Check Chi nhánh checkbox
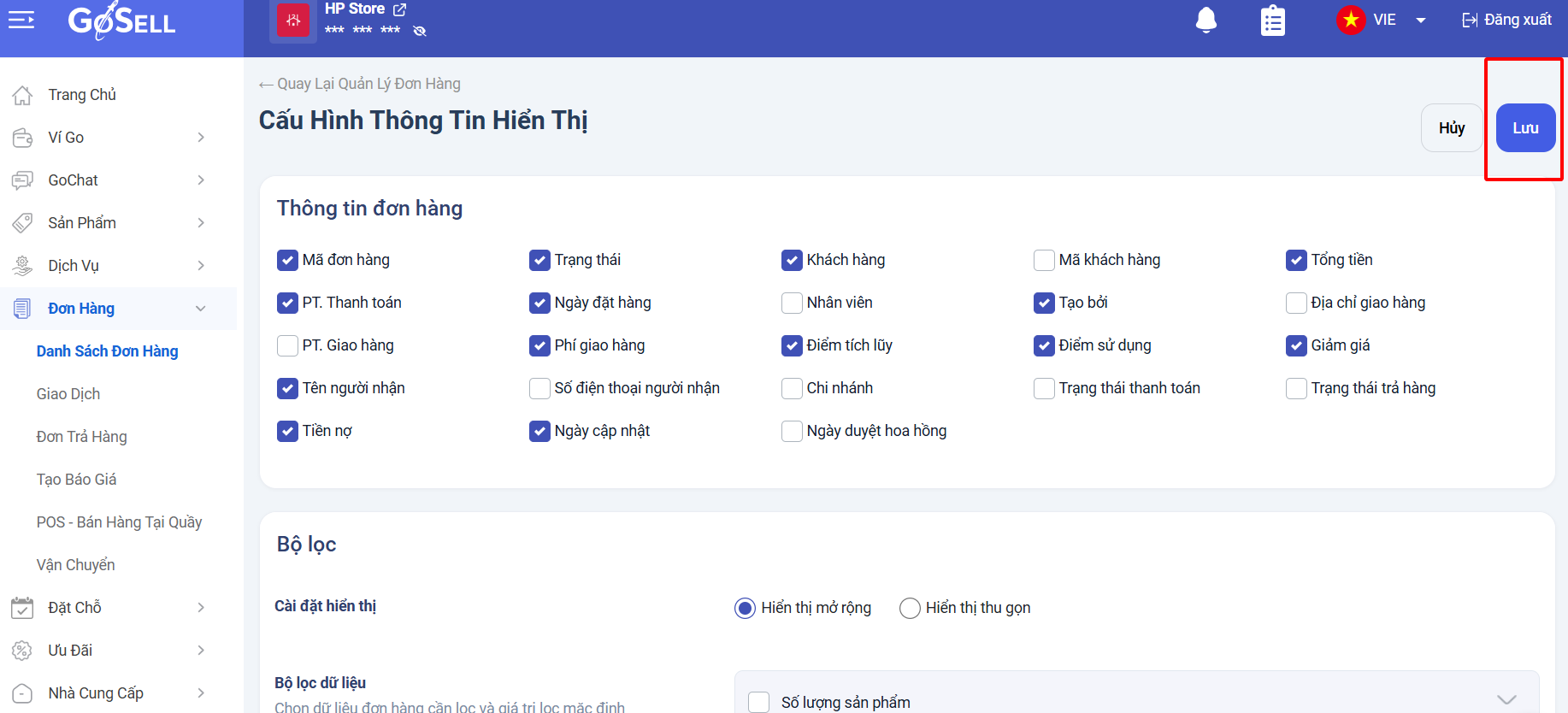The image size is (1568, 713). tap(792, 388)
